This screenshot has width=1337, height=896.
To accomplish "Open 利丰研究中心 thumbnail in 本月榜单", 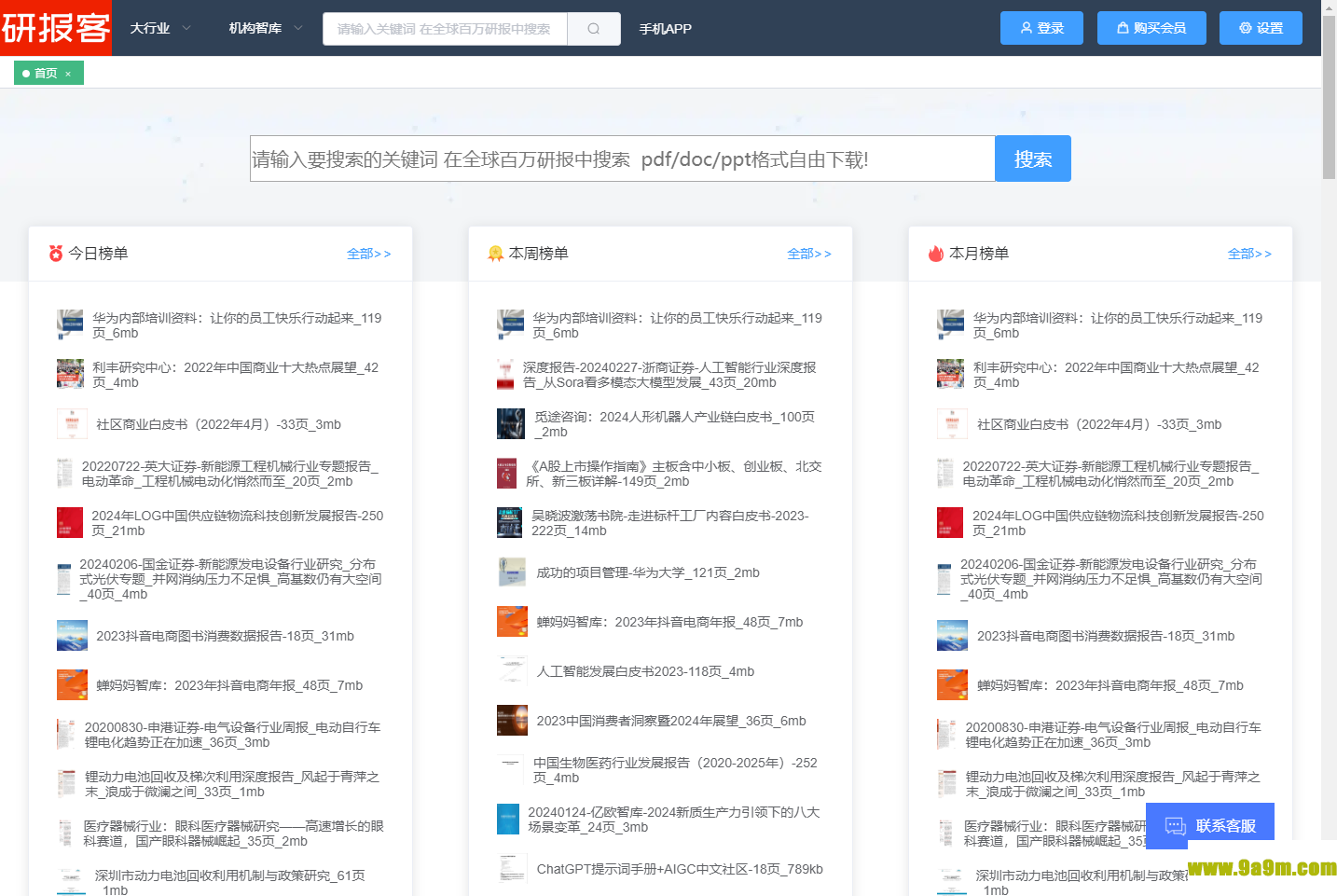I will click(x=950, y=374).
